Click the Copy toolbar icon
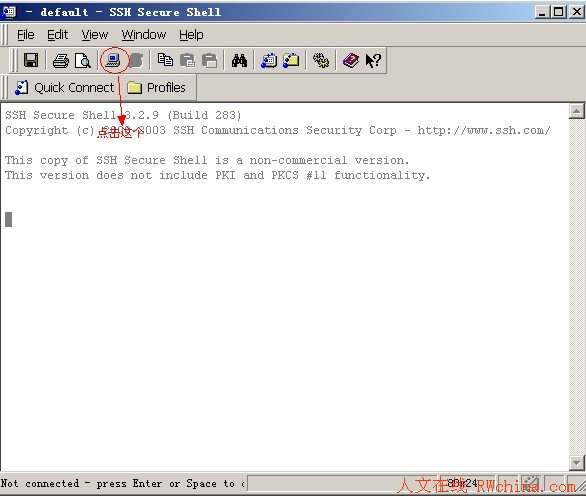 [165, 60]
